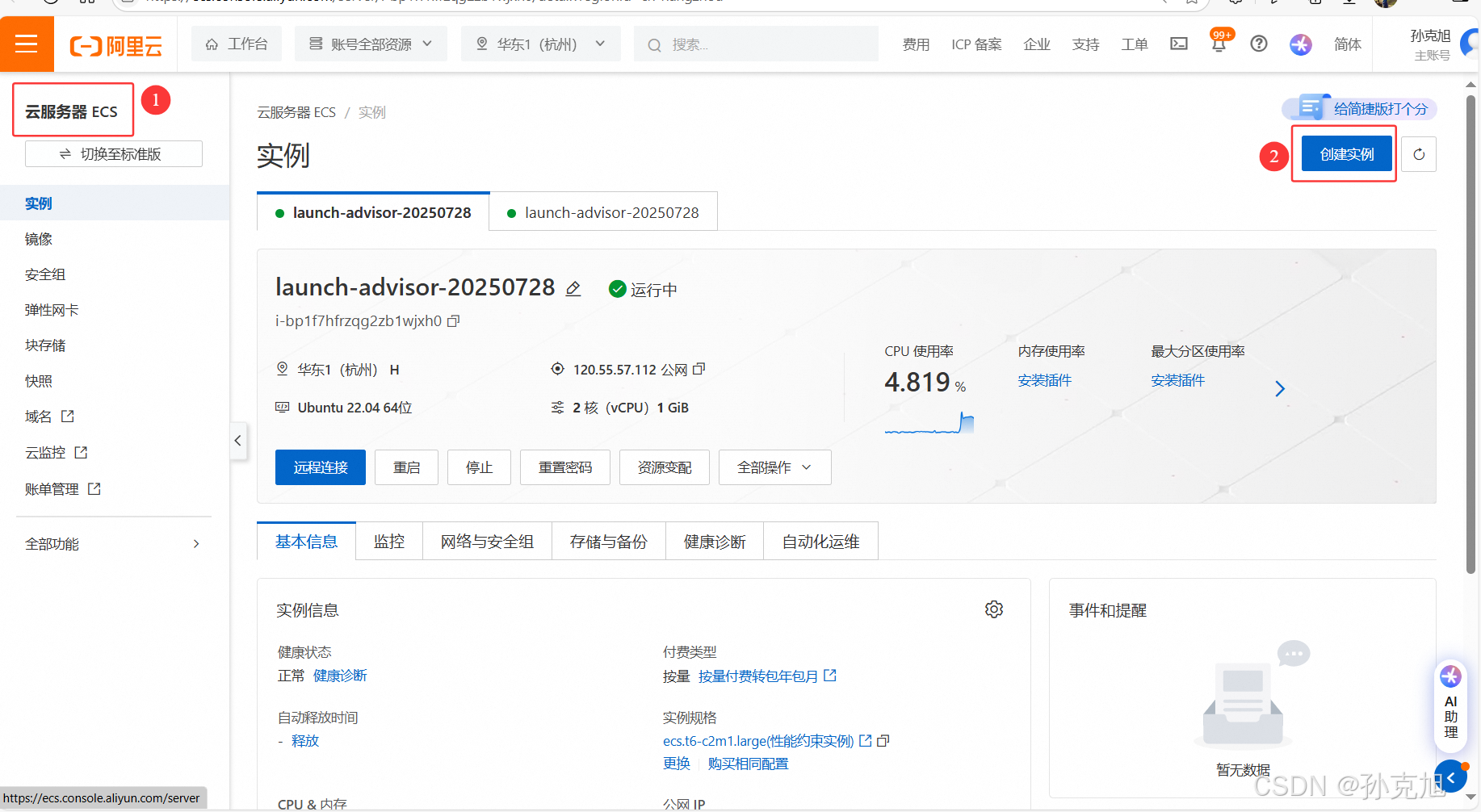Open notifications bell with 99+ badge
This screenshot has height=812, width=1481.
coord(1219,43)
